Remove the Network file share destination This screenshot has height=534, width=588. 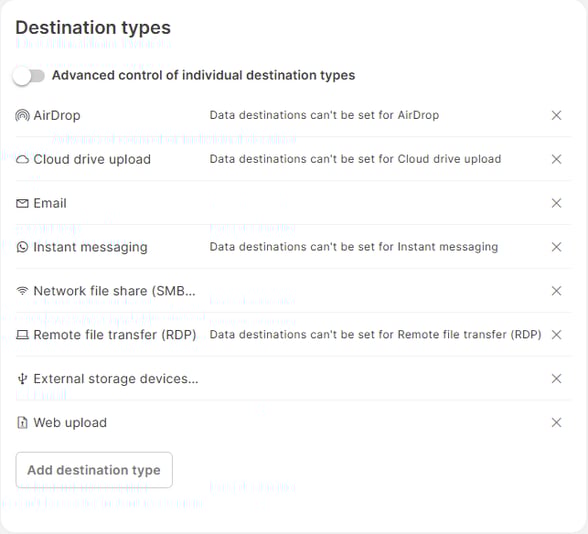click(x=556, y=291)
